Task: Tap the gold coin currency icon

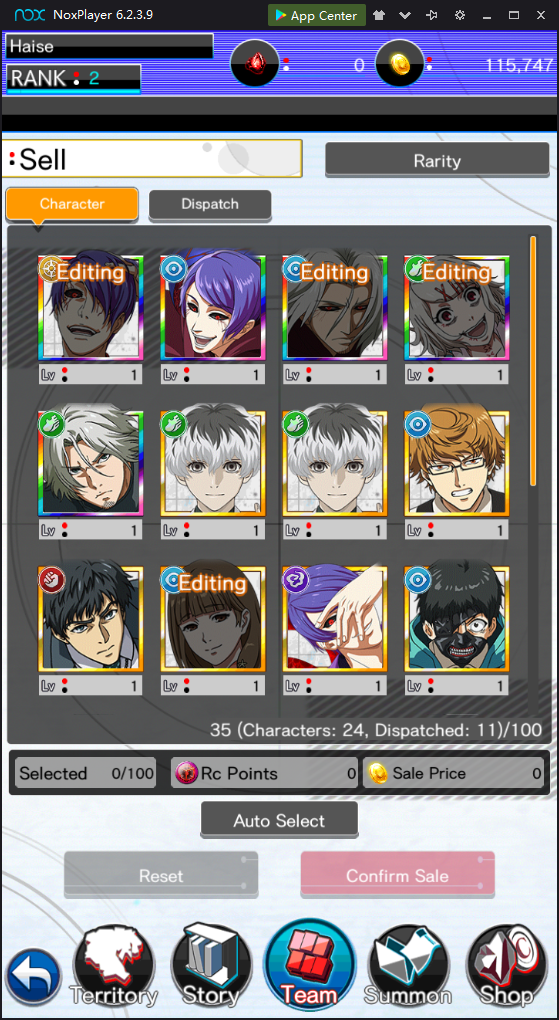Action: pyautogui.click(x=400, y=63)
